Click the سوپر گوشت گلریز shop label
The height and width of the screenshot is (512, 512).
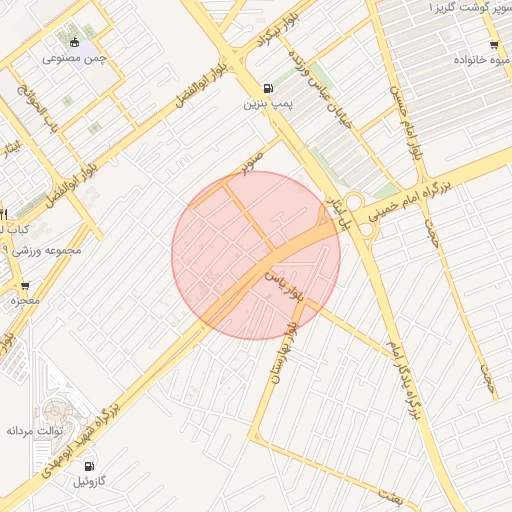pyautogui.click(x=471, y=7)
